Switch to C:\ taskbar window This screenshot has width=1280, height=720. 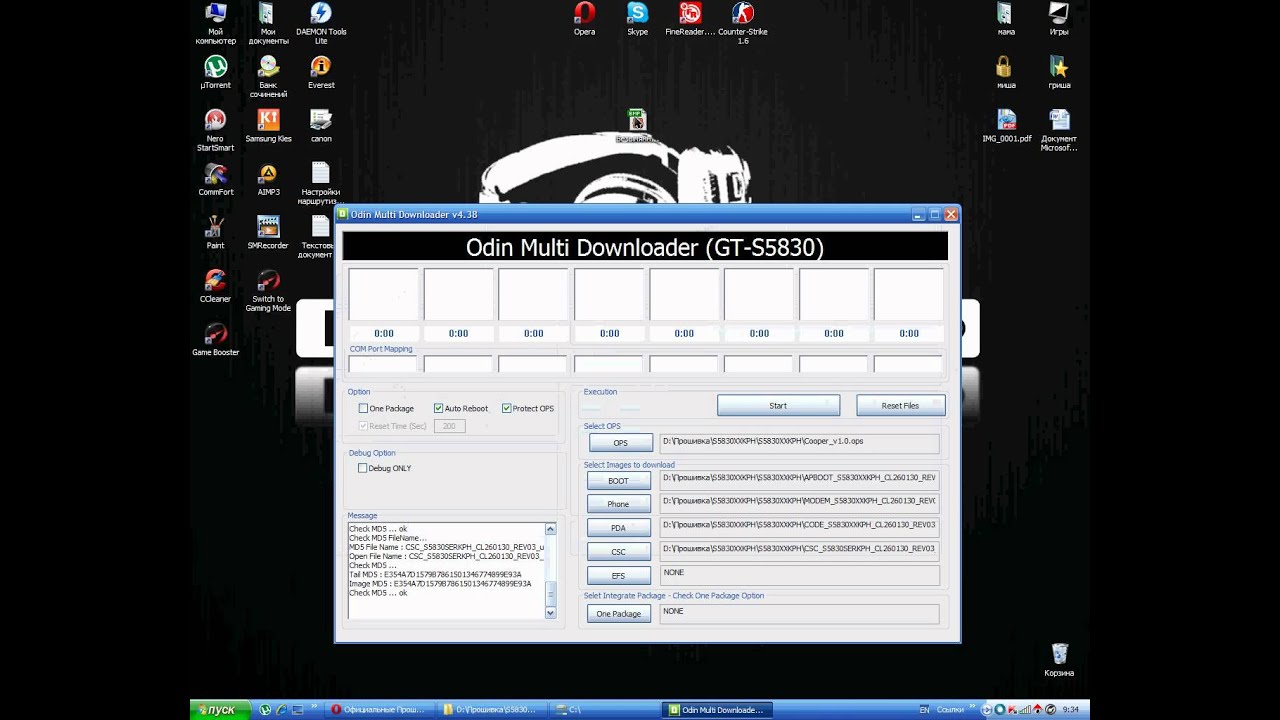tap(602, 710)
